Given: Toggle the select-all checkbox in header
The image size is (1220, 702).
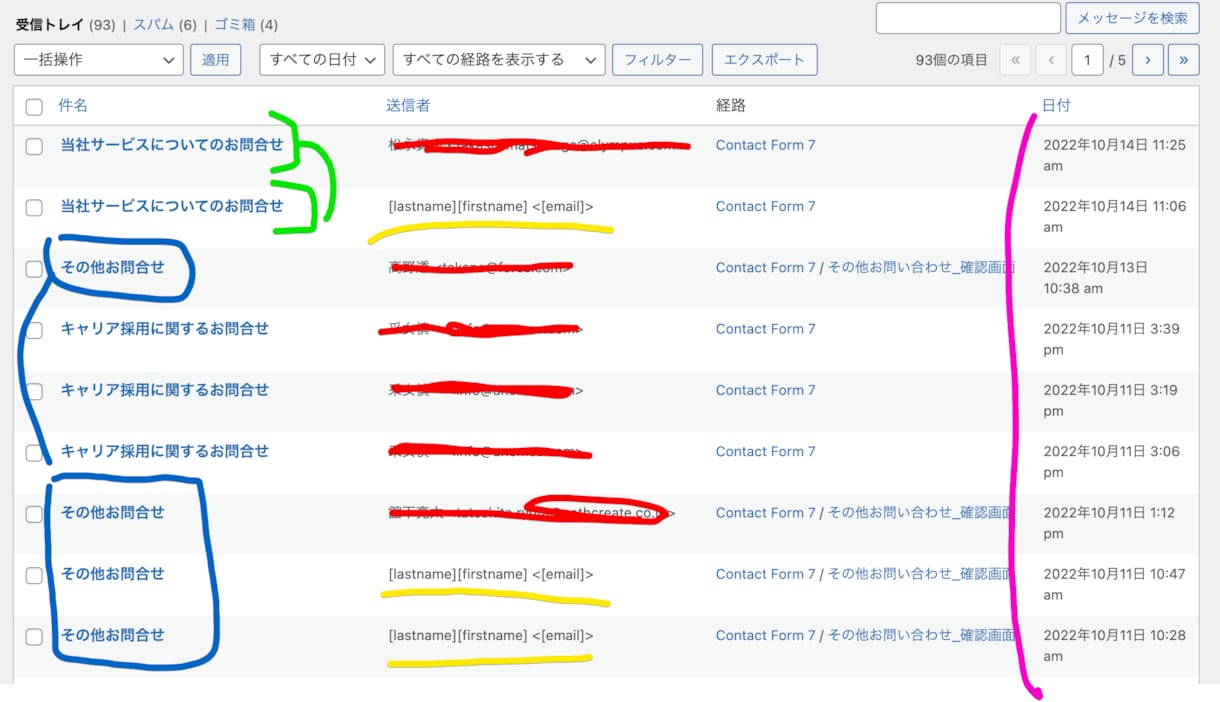Looking at the screenshot, I should pyautogui.click(x=34, y=107).
